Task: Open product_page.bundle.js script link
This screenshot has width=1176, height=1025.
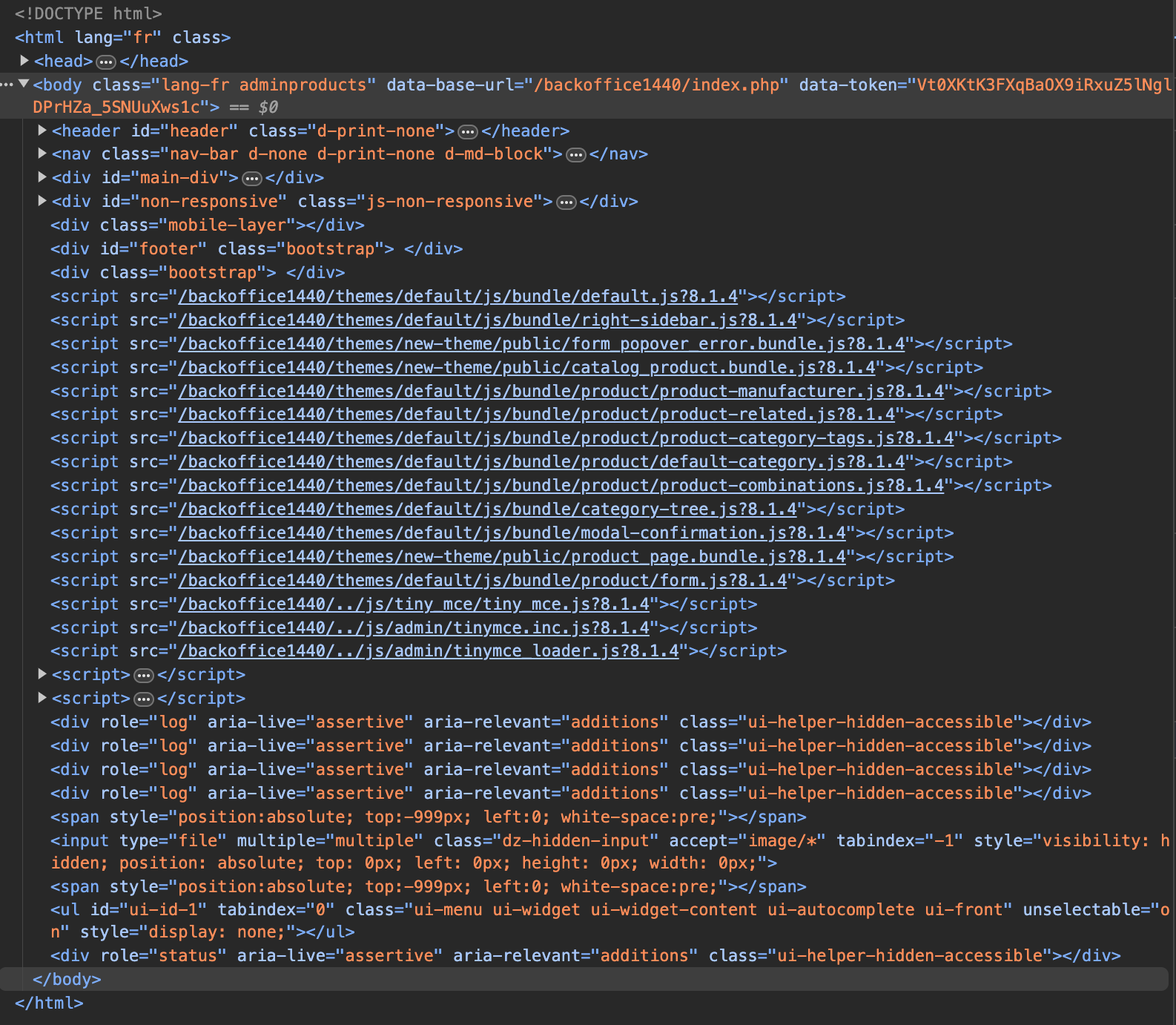Action: (x=512, y=556)
